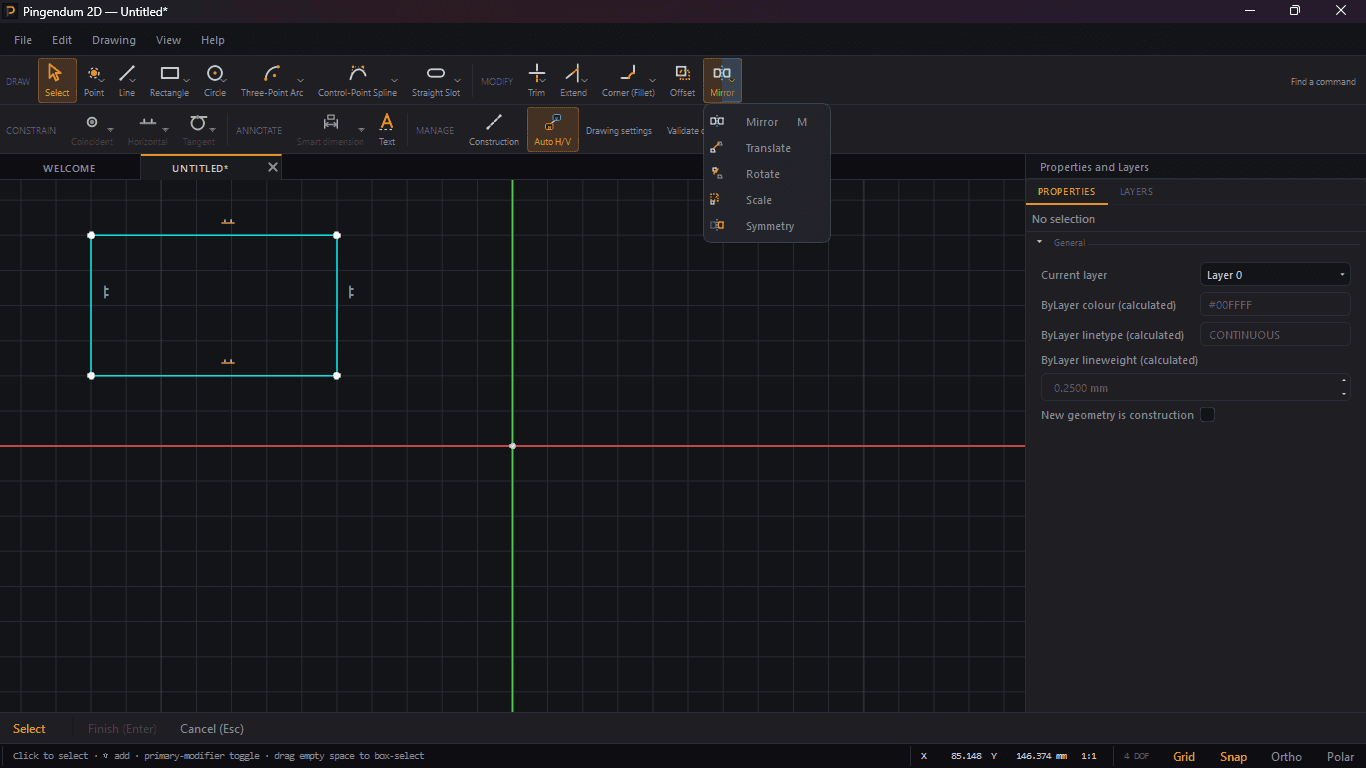Click Cancel (Esc) button
1366x768 pixels.
click(x=212, y=729)
